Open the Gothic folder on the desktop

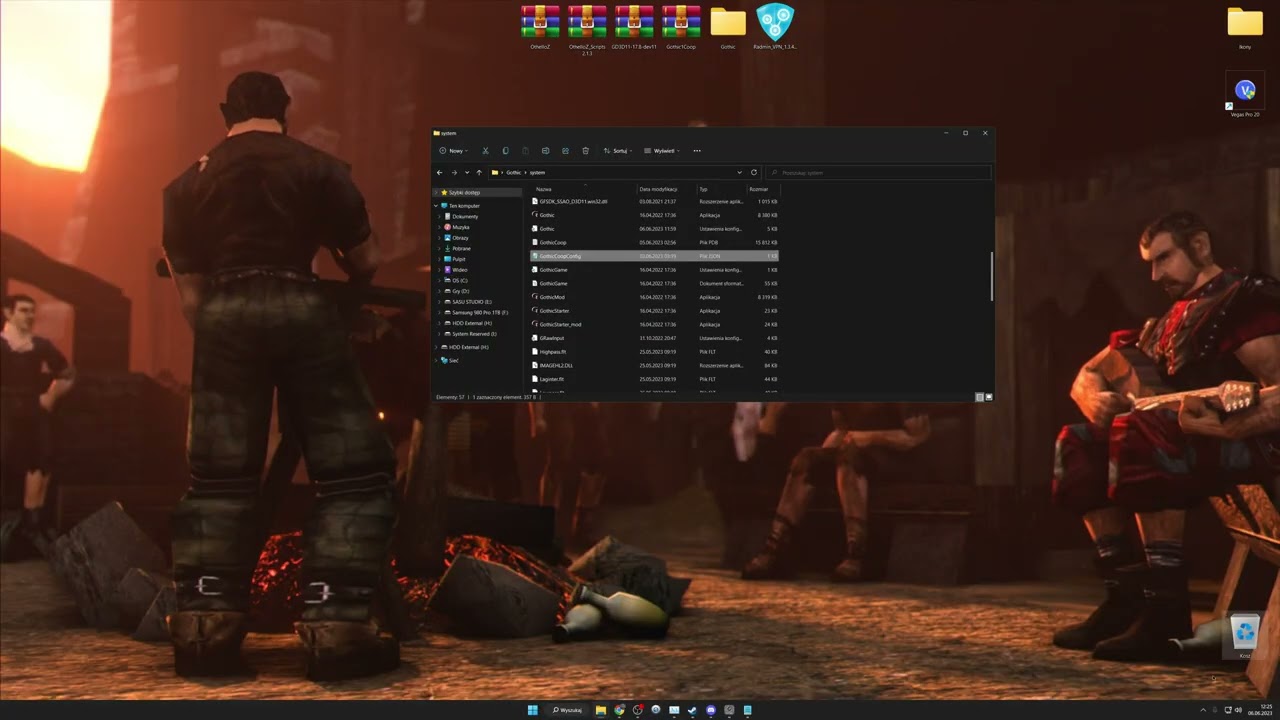click(728, 27)
